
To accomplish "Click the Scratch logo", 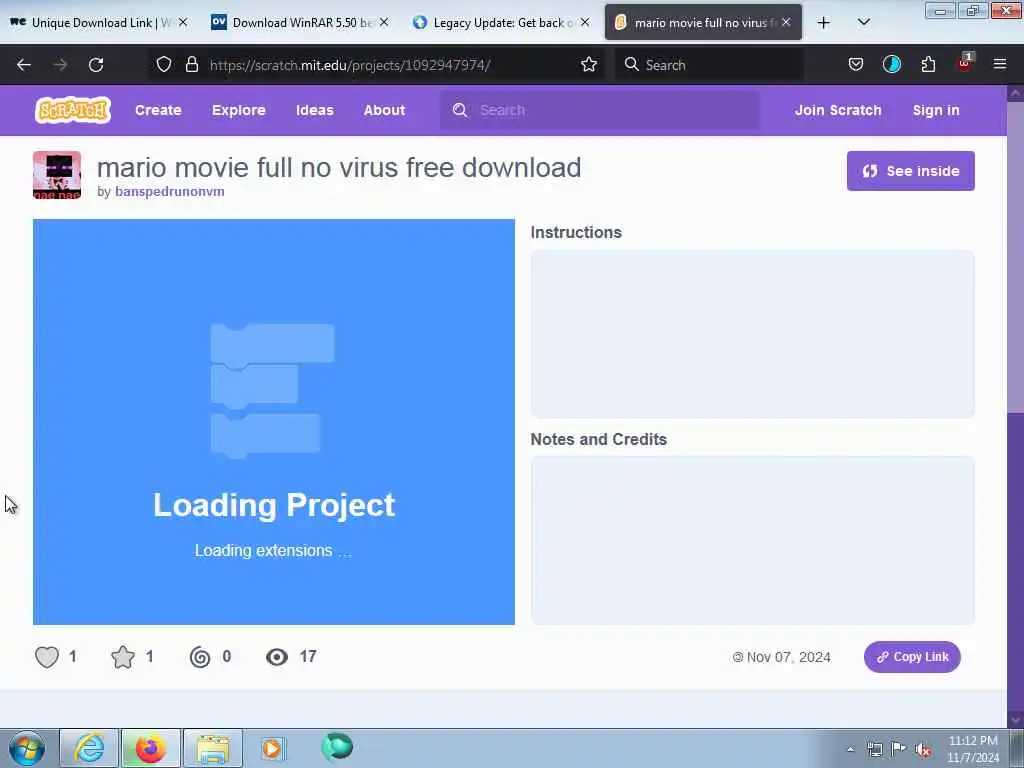I will point(73,110).
